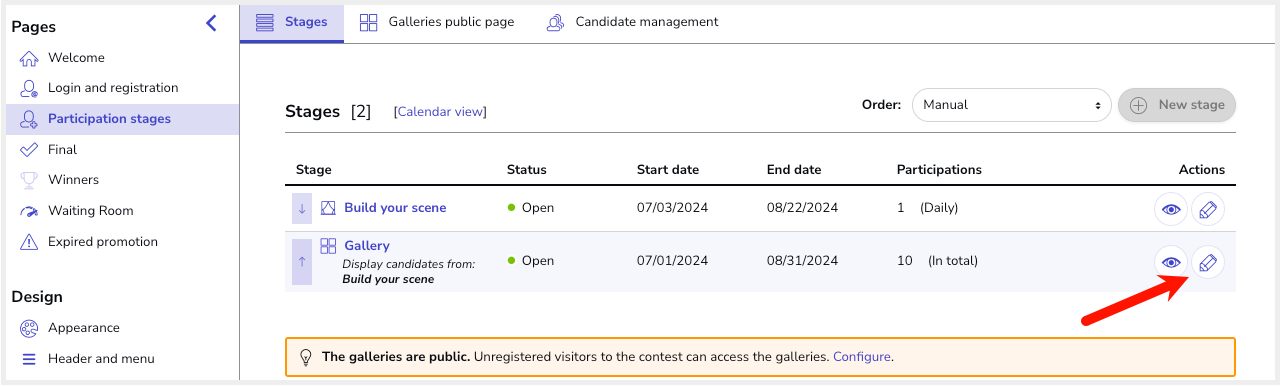
Task: Click Open status of Build your scene
Action: tap(531, 208)
